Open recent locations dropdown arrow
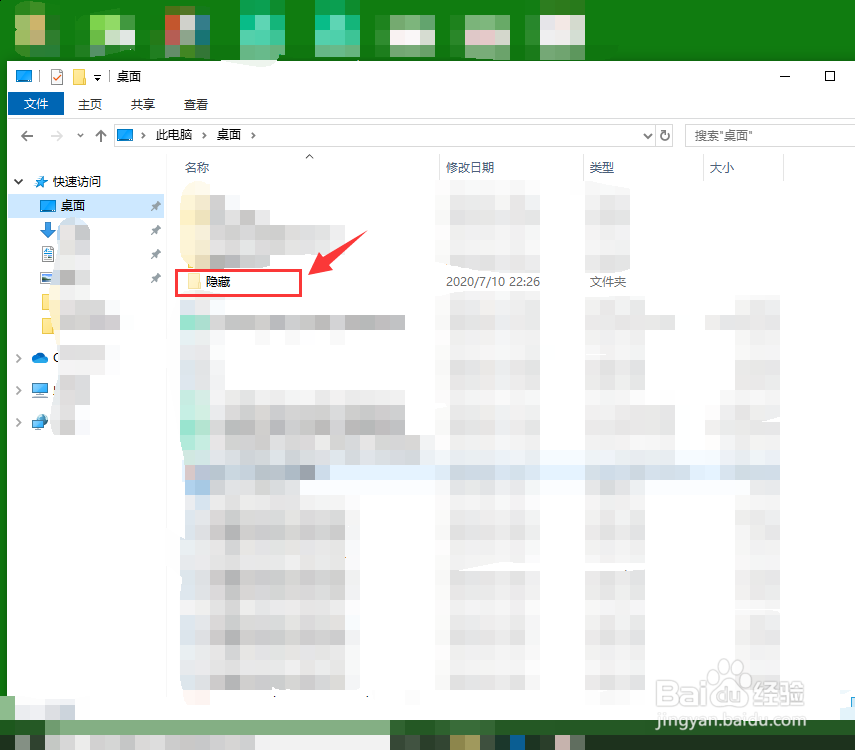Screen dimensions: 855x750 click(x=81, y=136)
